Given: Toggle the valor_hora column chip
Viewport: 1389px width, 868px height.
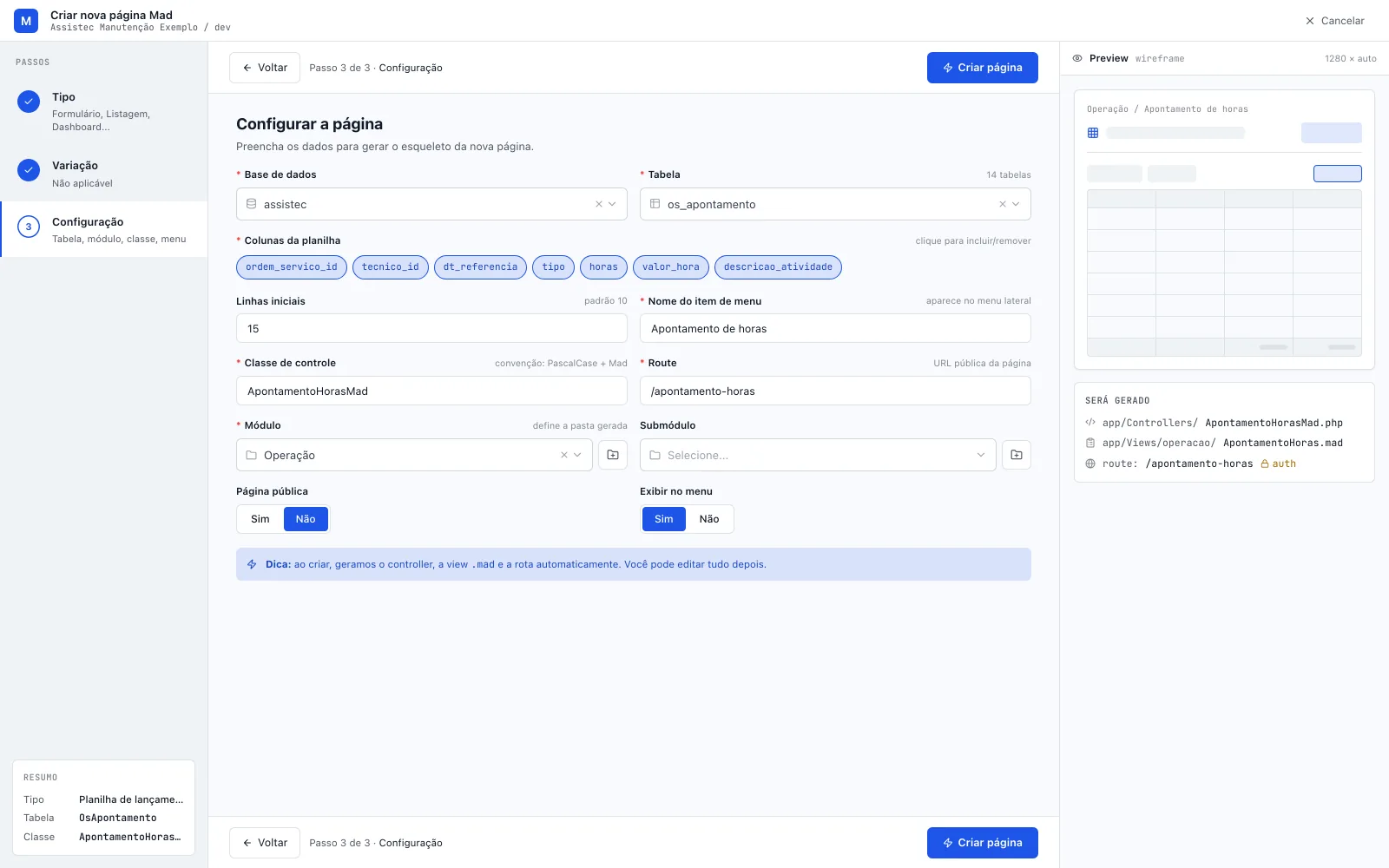Looking at the screenshot, I should [x=671, y=267].
